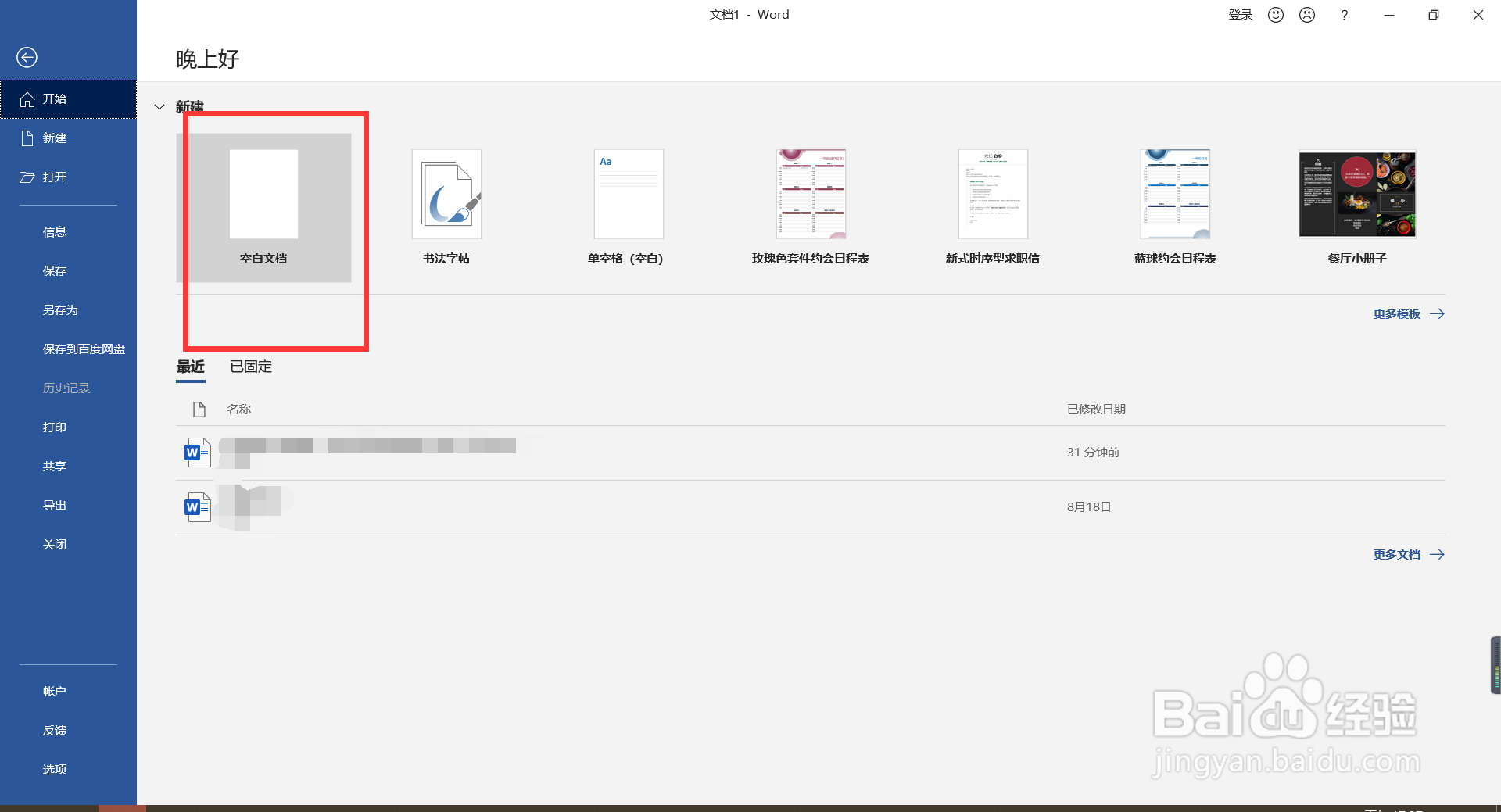Open the 导出 page

(x=68, y=506)
